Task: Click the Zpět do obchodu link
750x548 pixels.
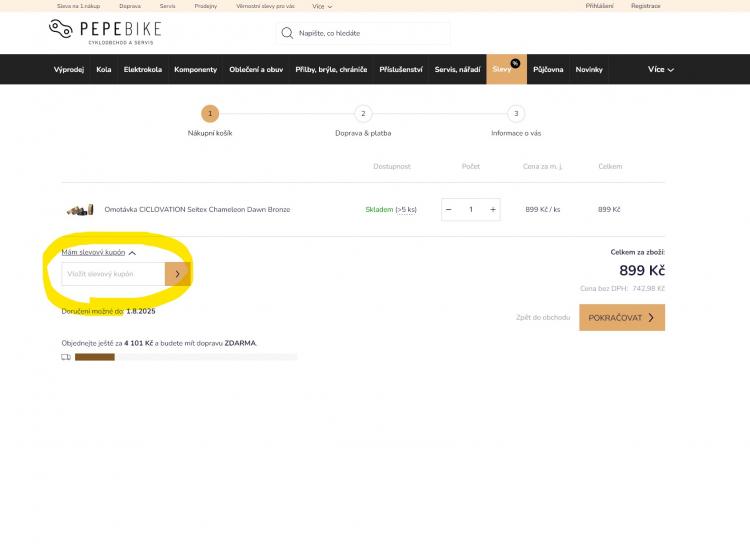Action: [543, 318]
